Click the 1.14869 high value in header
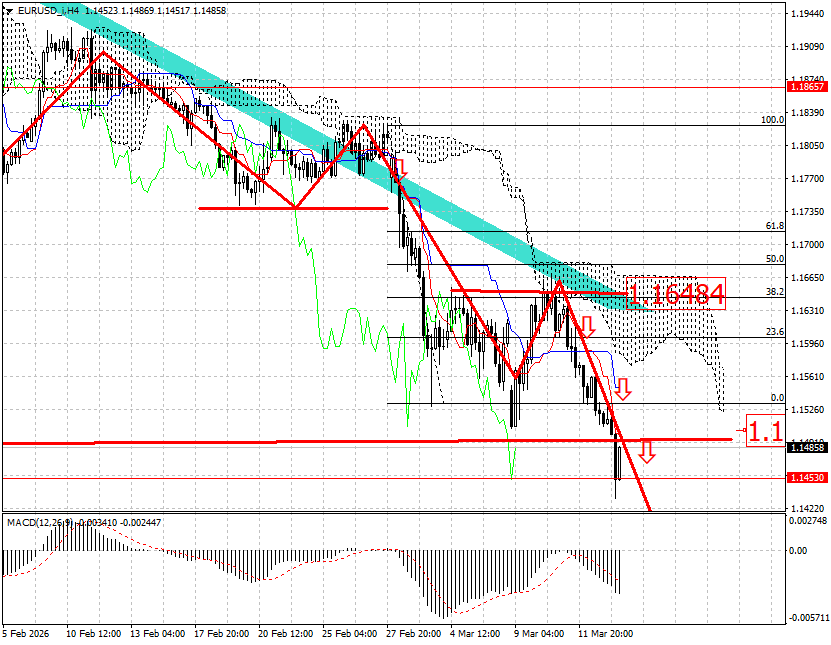 point(137,11)
